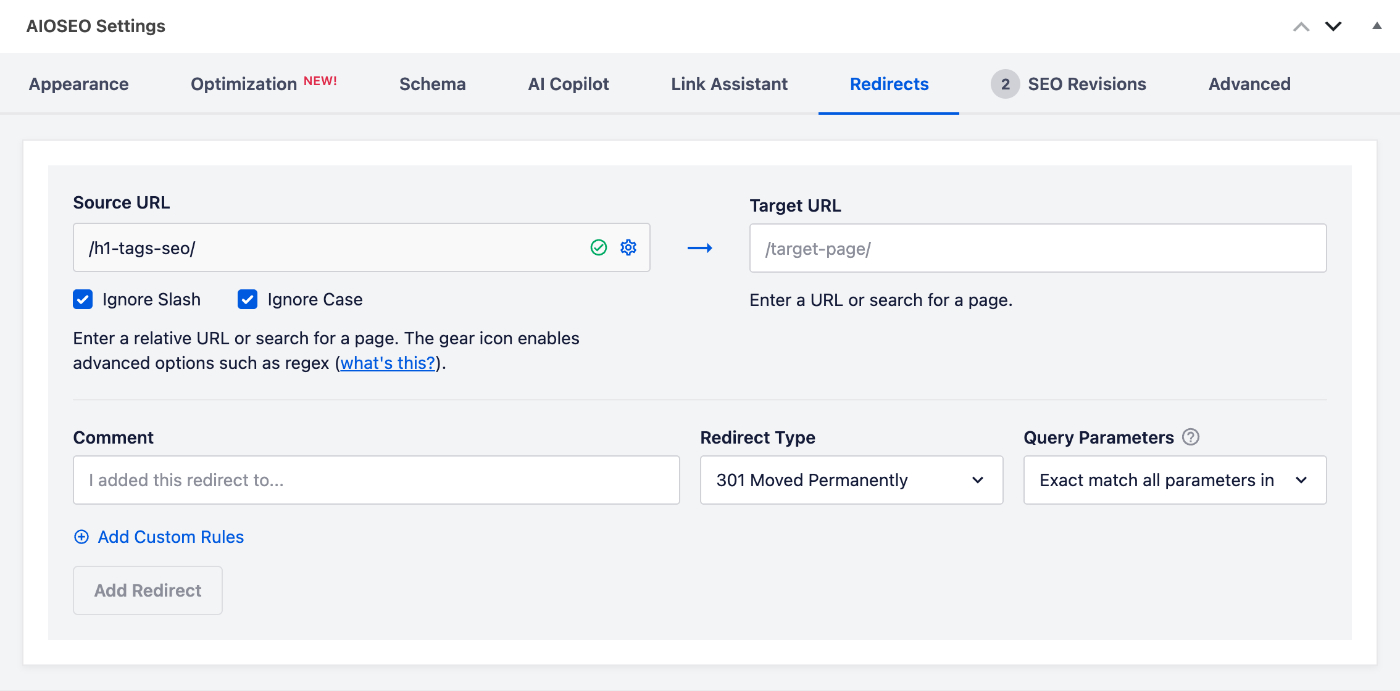
Task: Click 'Enter a URL or search for a page.' text
Action: [881, 300]
